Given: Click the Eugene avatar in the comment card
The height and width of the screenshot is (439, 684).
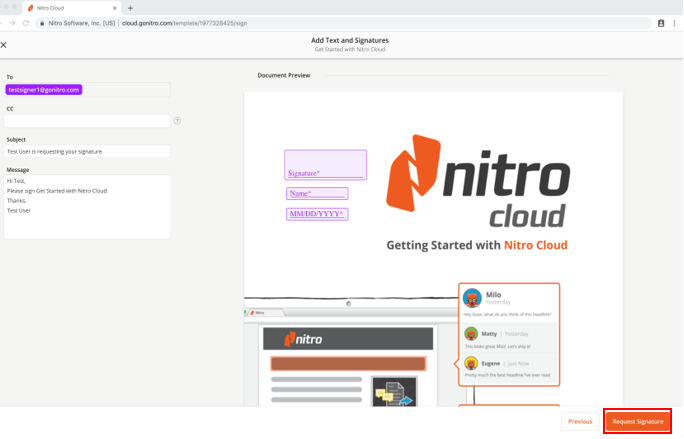Looking at the screenshot, I should [471, 363].
